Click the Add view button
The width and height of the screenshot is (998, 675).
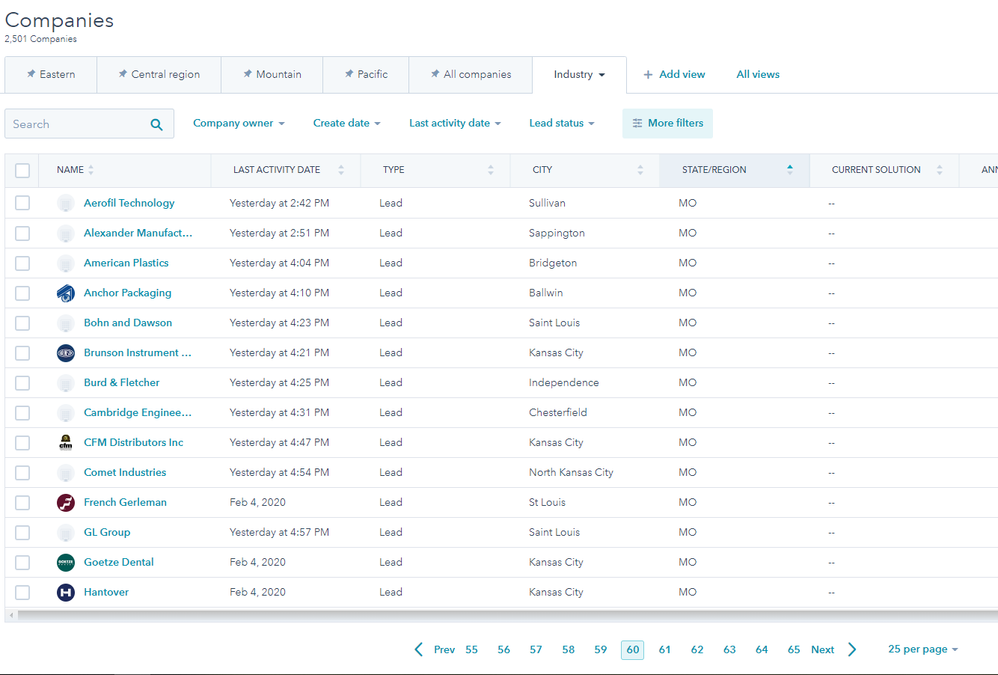click(x=674, y=74)
